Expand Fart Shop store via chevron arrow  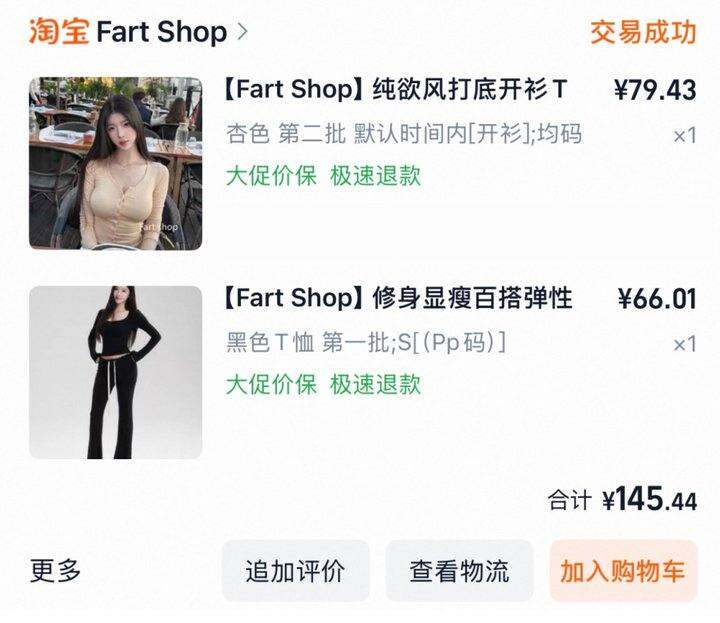click(x=242, y=32)
